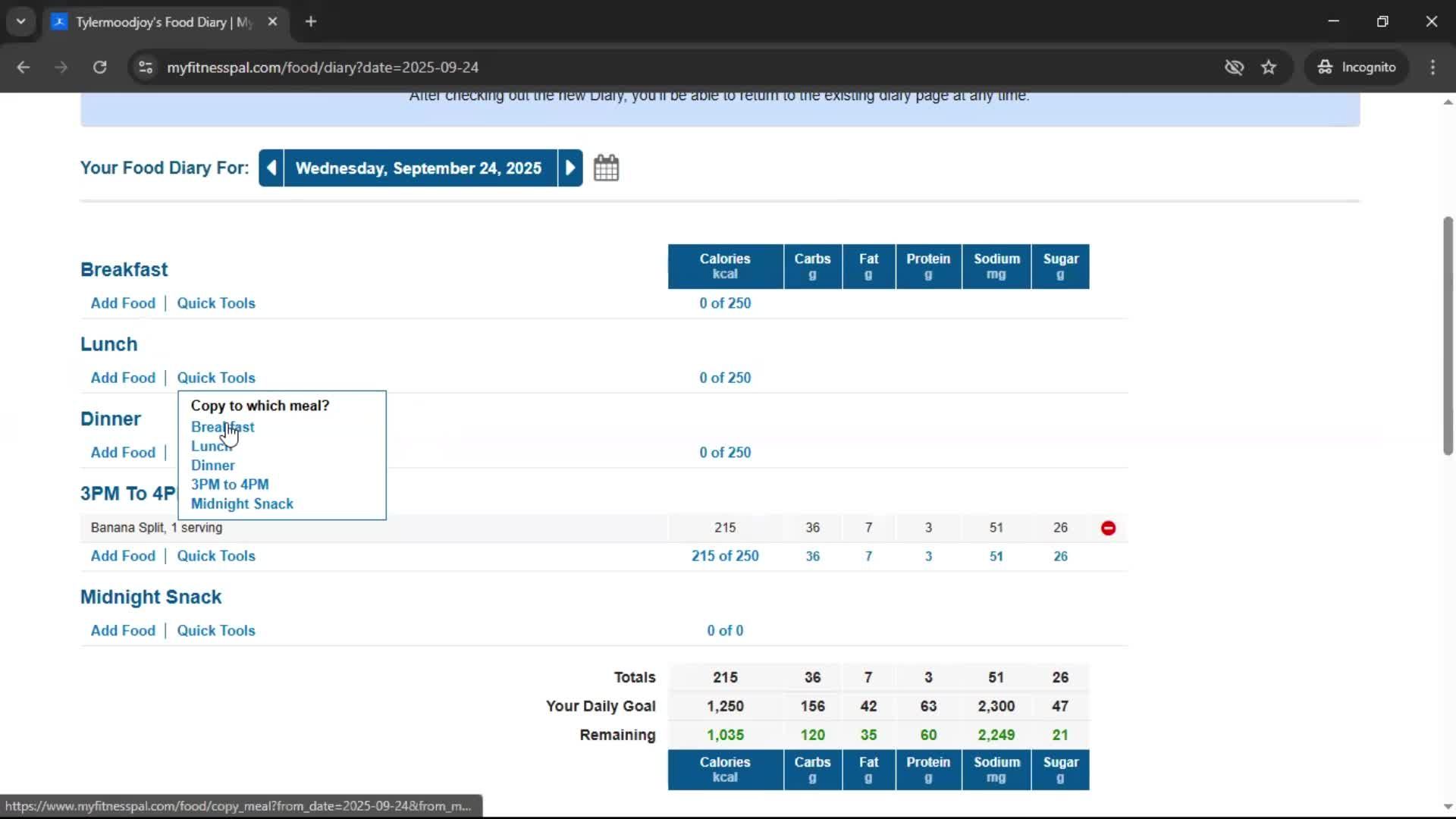Click the Your Daily Goal label

point(601,706)
